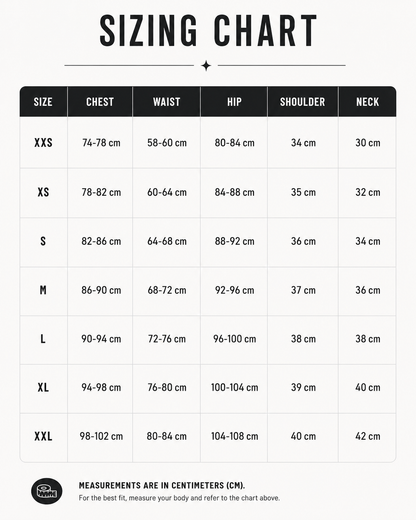Select the XXS size row label
Image resolution: width=416 pixels, height=520 pixels.
point(43,143)
